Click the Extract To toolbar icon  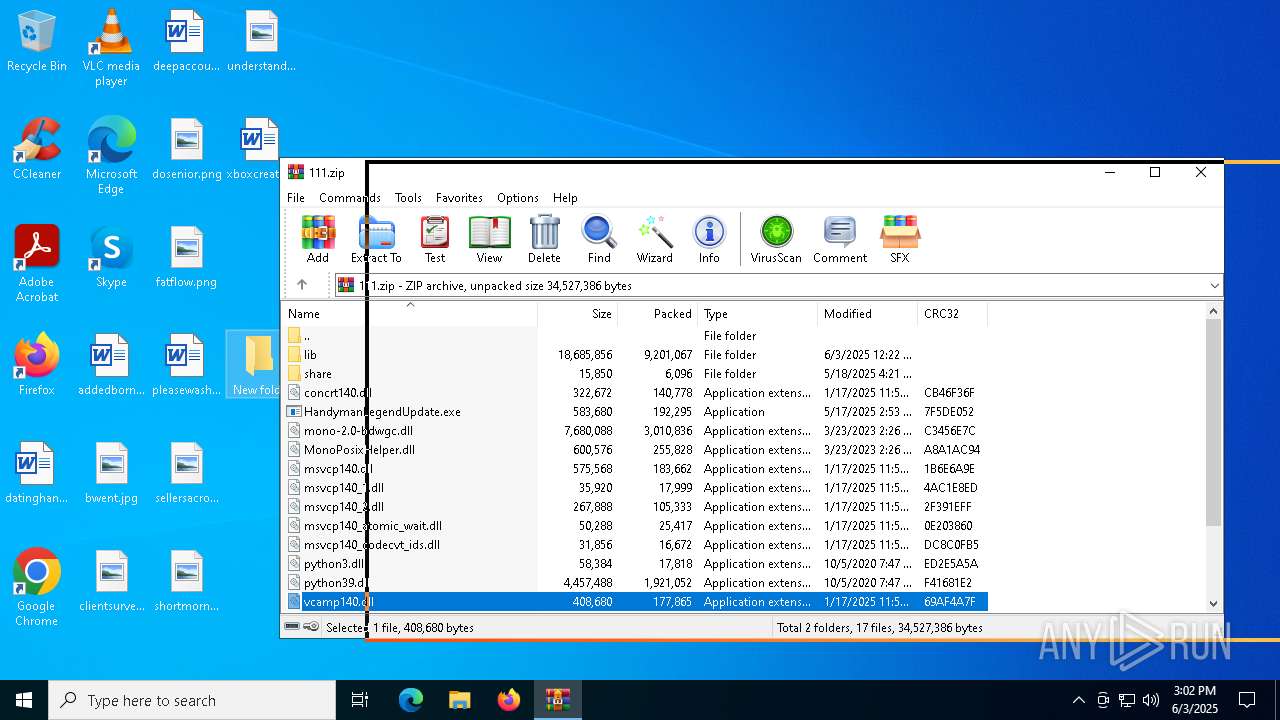click(376, 239)
